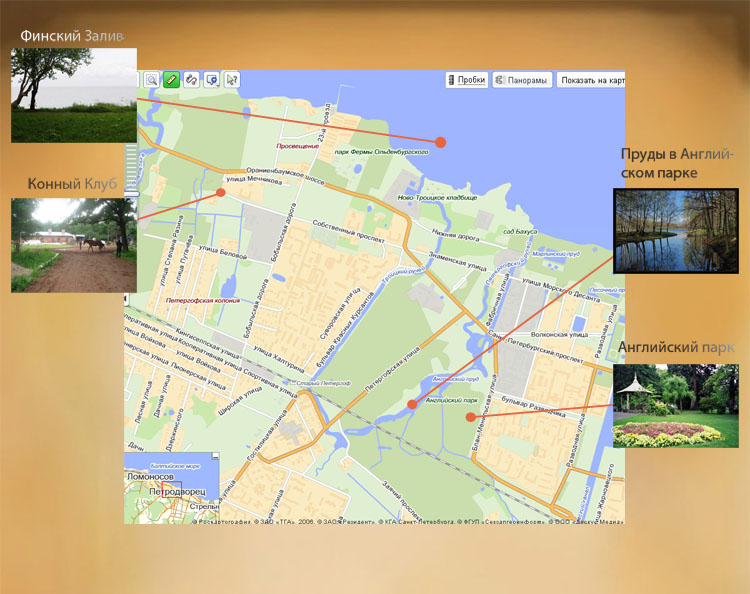The height and width of the screenshot is (594, 750).
Task: Click the Английский парк heading above photo
Action: click(676, 347)
